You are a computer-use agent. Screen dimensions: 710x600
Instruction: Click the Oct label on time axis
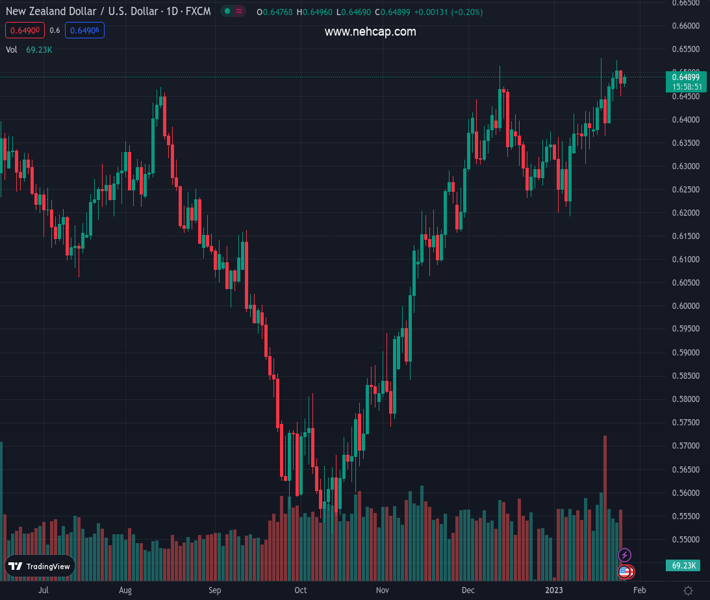(301, 590)
